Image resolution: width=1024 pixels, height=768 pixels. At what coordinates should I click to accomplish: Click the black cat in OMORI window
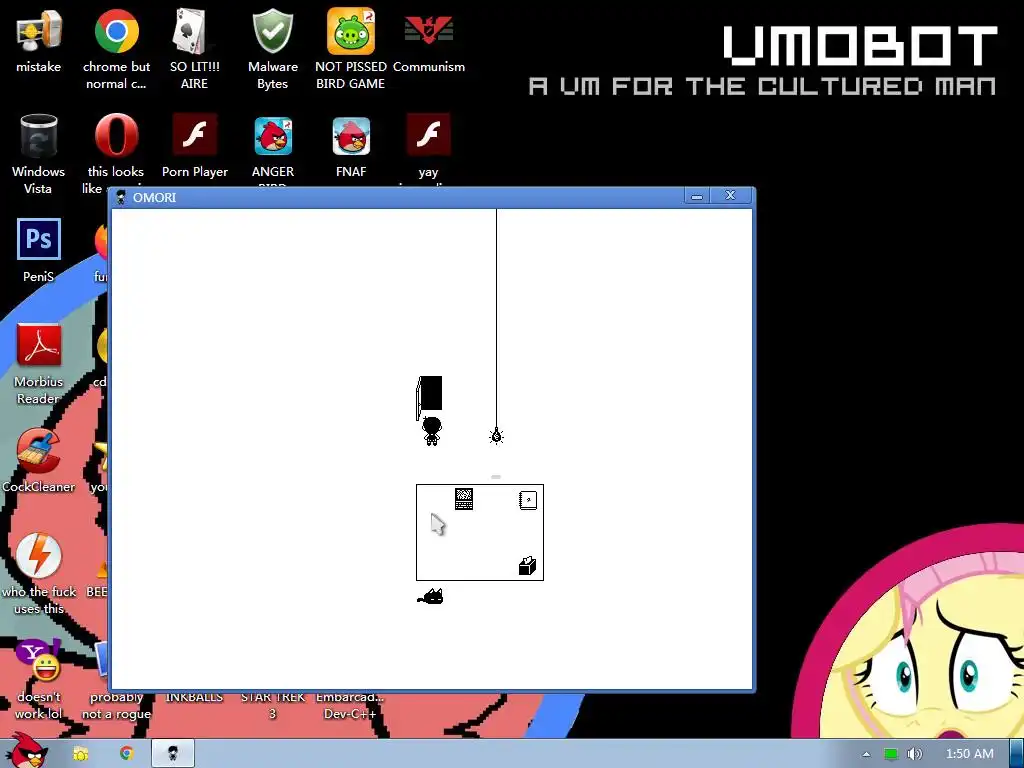tap(430, 596)
